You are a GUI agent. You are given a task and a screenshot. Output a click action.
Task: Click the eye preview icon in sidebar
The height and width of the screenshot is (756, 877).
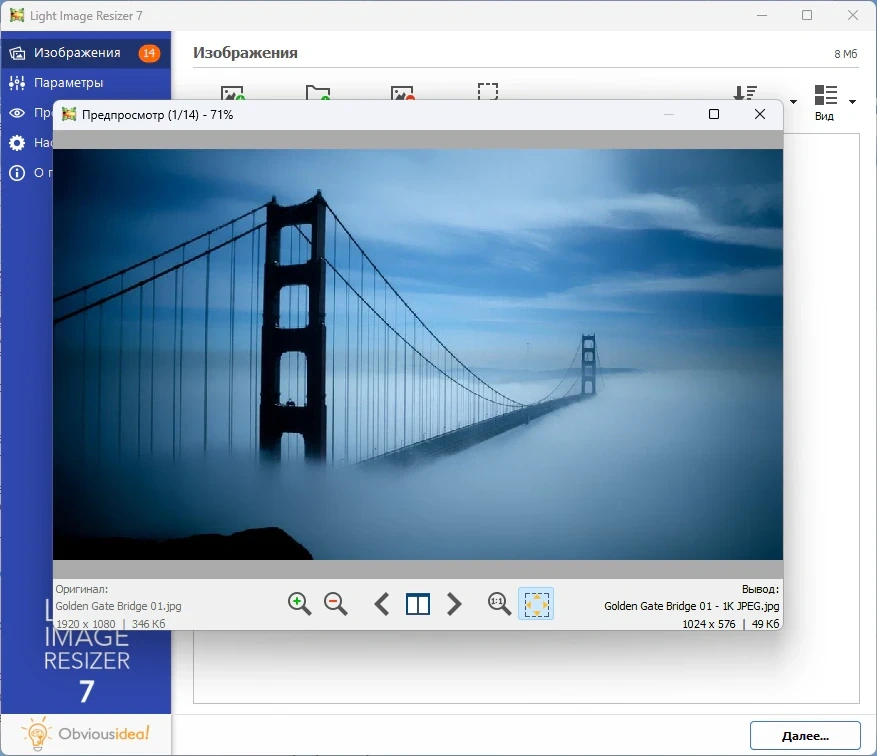coord(17,113)
